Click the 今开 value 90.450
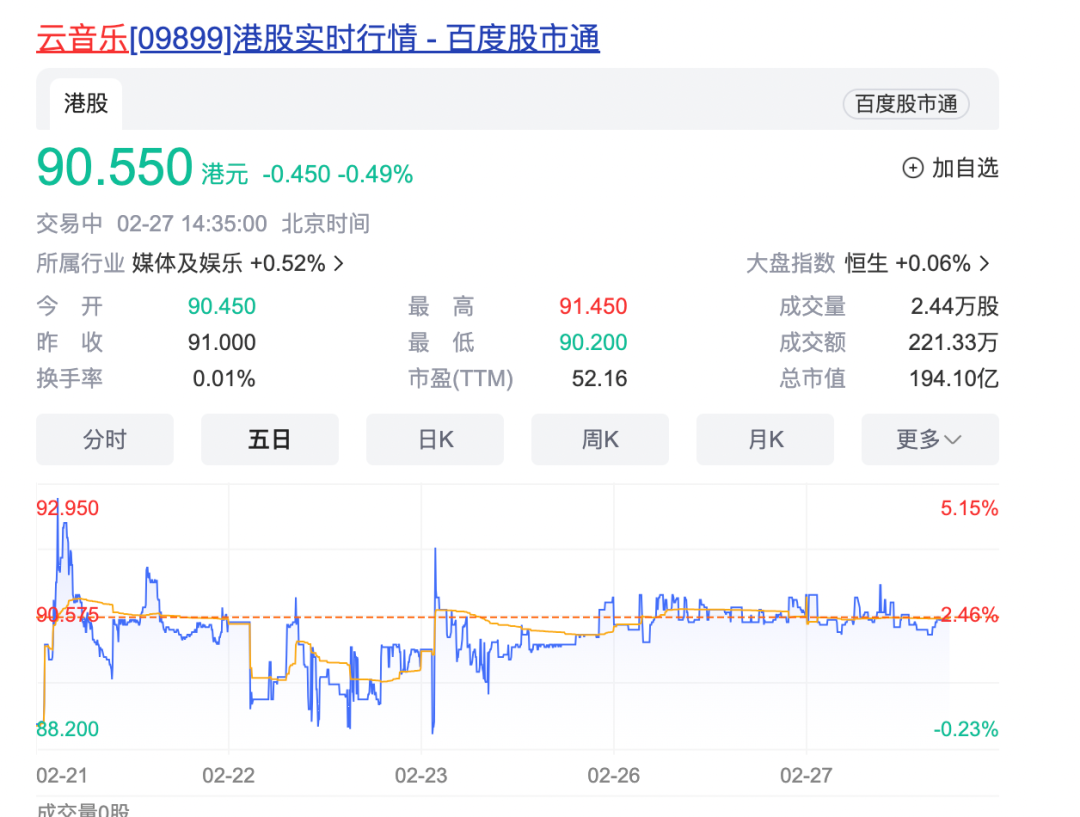The height and width of the screenshot is (817, 1080). point(222,306)
